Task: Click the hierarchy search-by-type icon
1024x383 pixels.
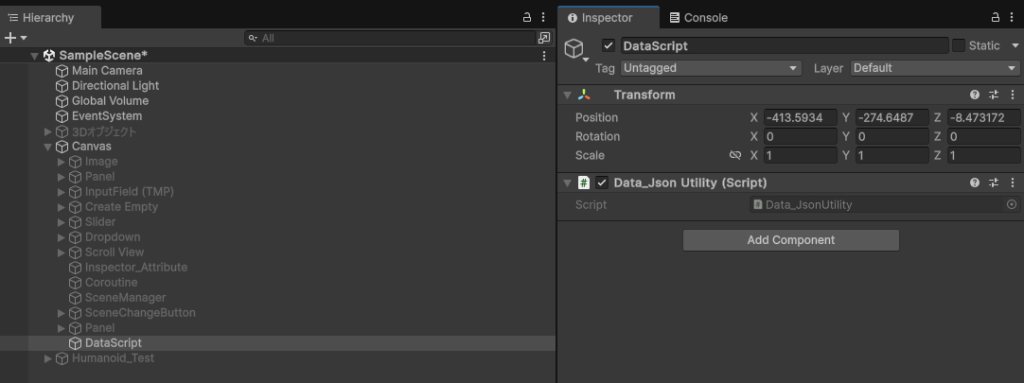Action: click(544, 38)
